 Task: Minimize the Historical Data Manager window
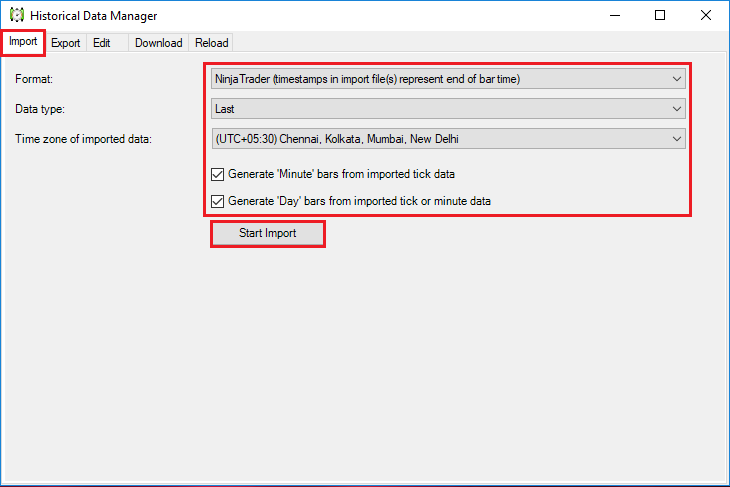coord(615,15)
